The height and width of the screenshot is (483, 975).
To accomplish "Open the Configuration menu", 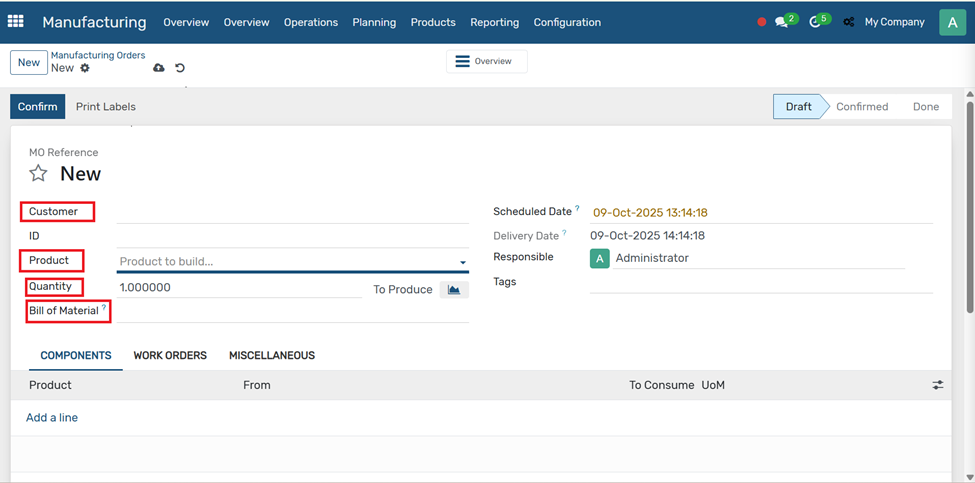I will [x=567, y=22].
